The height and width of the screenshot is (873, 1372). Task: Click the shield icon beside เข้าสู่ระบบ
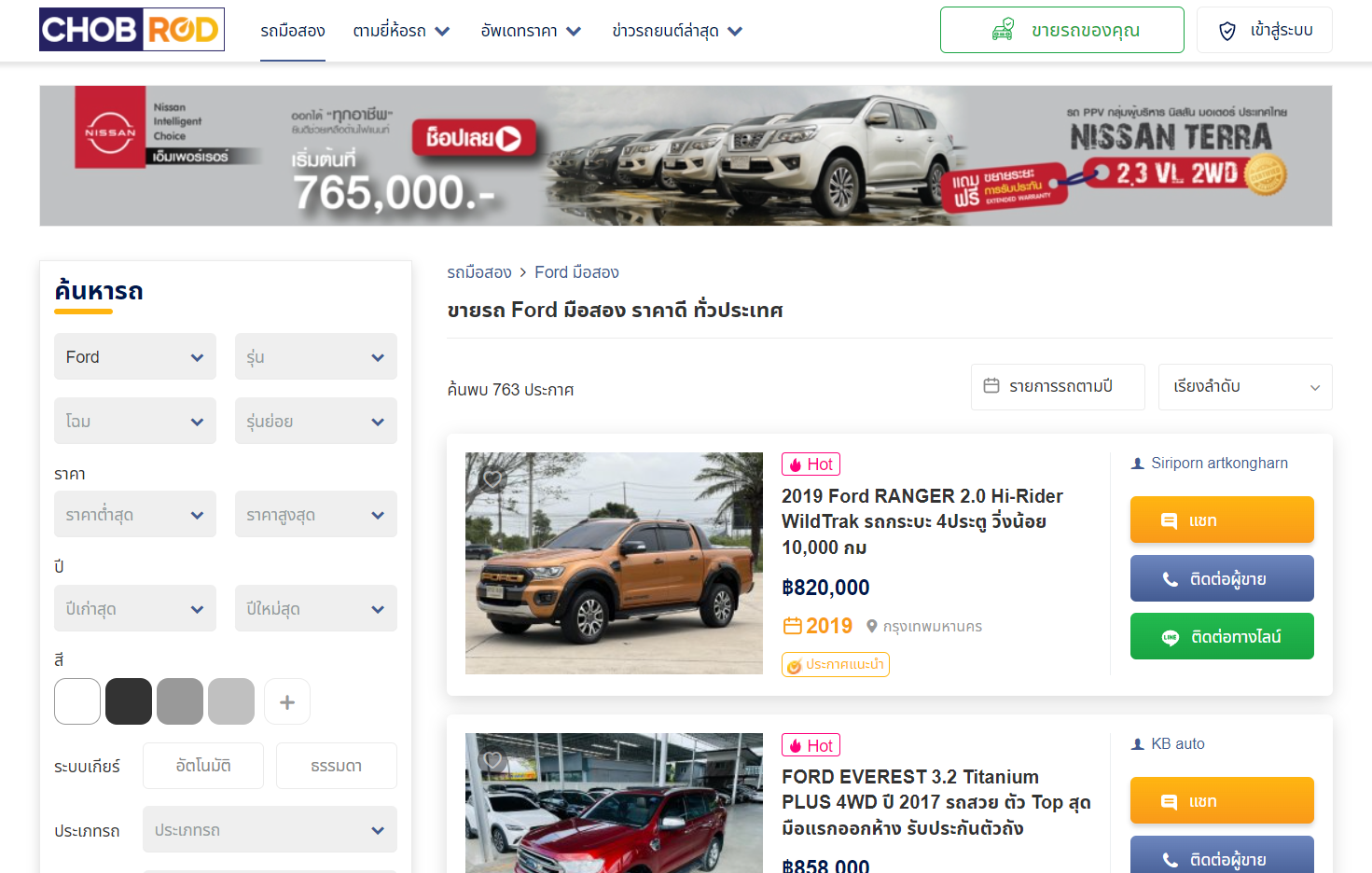1227,29
